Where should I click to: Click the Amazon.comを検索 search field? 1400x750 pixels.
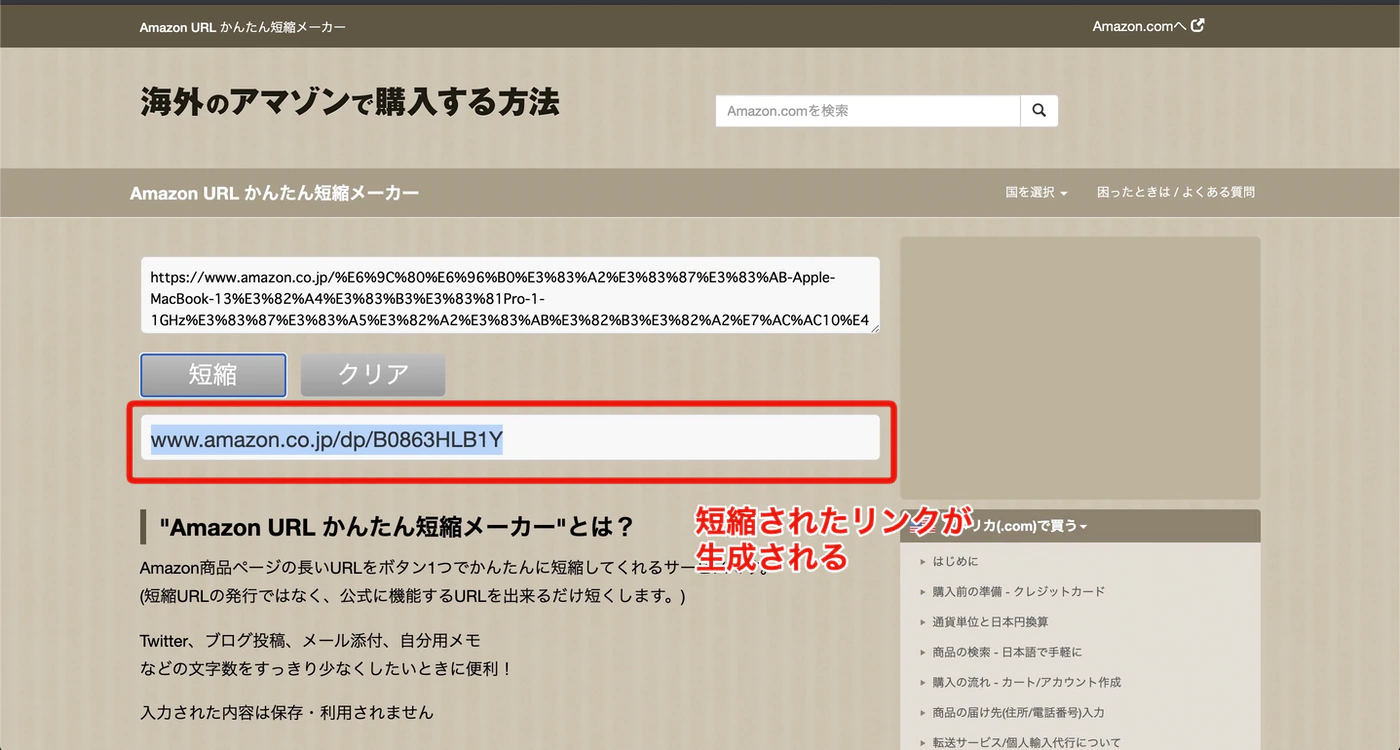868,111
